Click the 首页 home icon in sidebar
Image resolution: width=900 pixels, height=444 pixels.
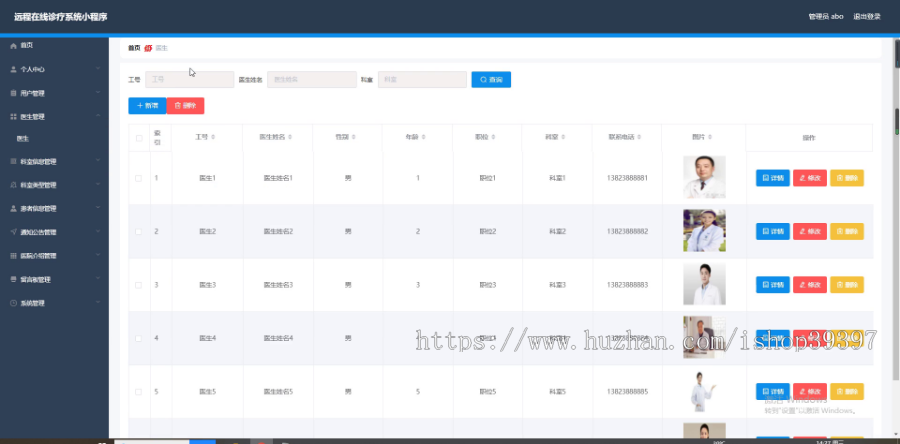point(13,45)
